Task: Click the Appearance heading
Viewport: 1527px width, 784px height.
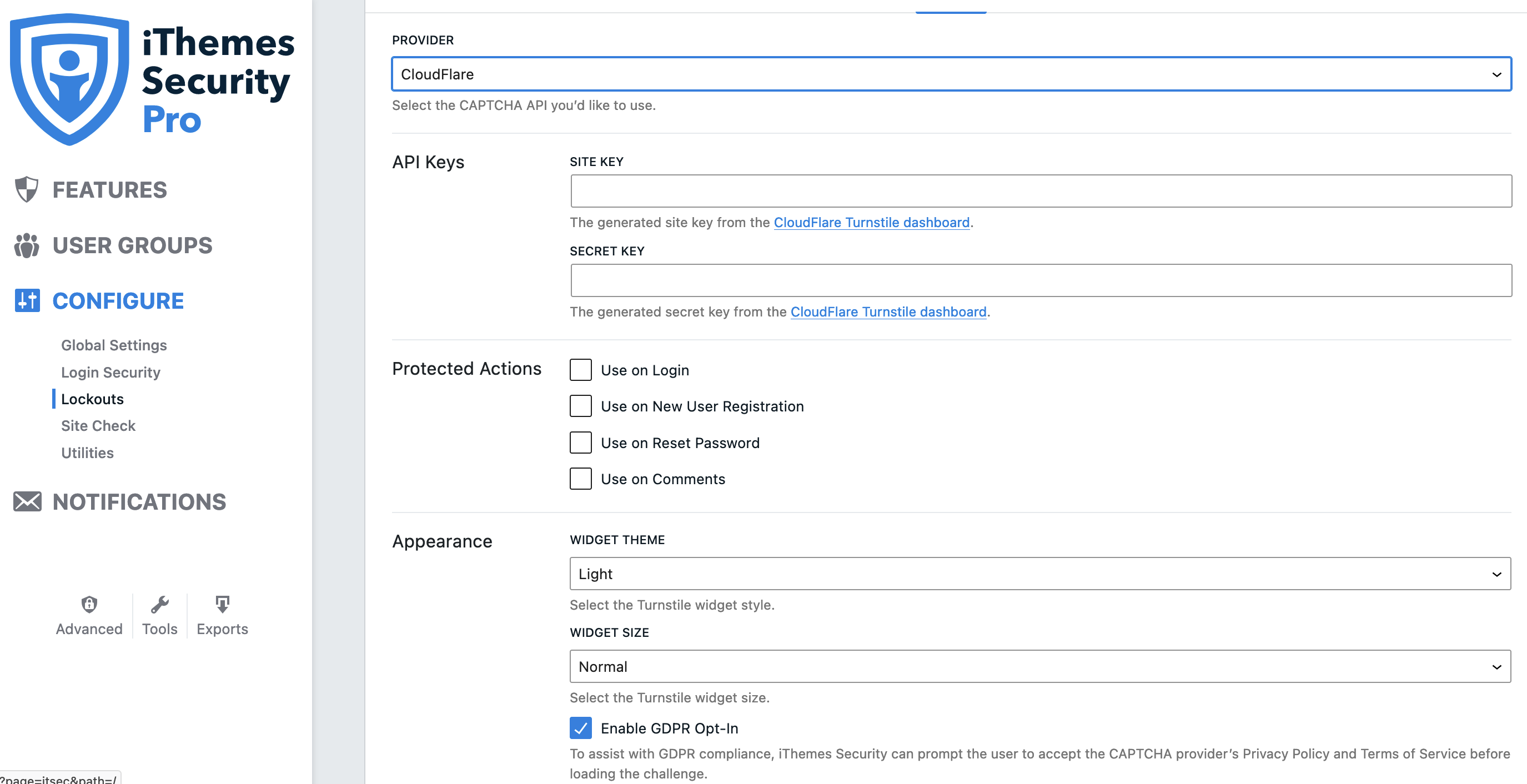Action: (441, 541)
